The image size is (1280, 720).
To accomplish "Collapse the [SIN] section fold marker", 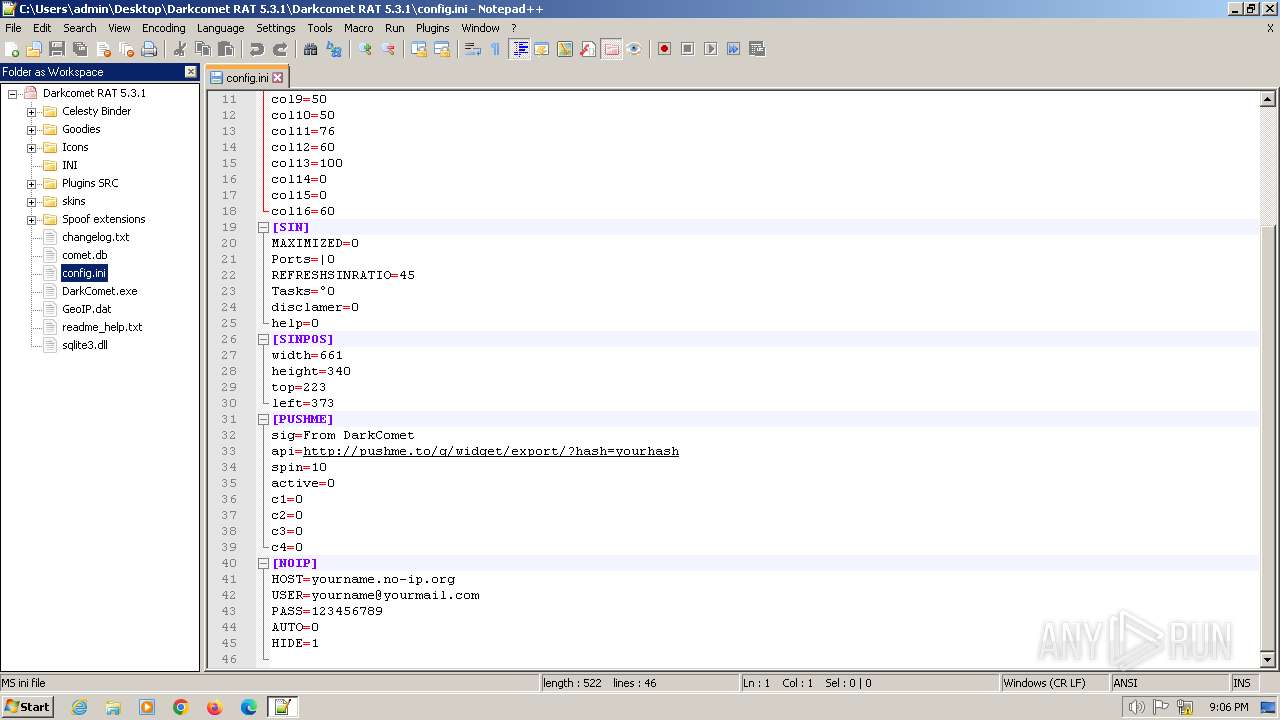I will click(263, 227).
